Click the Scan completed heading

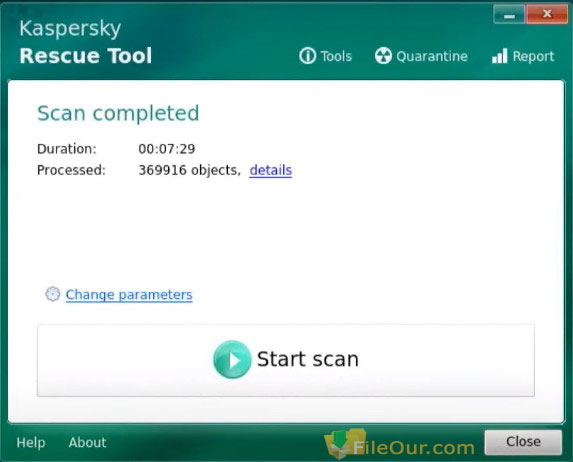pos(118,113)
